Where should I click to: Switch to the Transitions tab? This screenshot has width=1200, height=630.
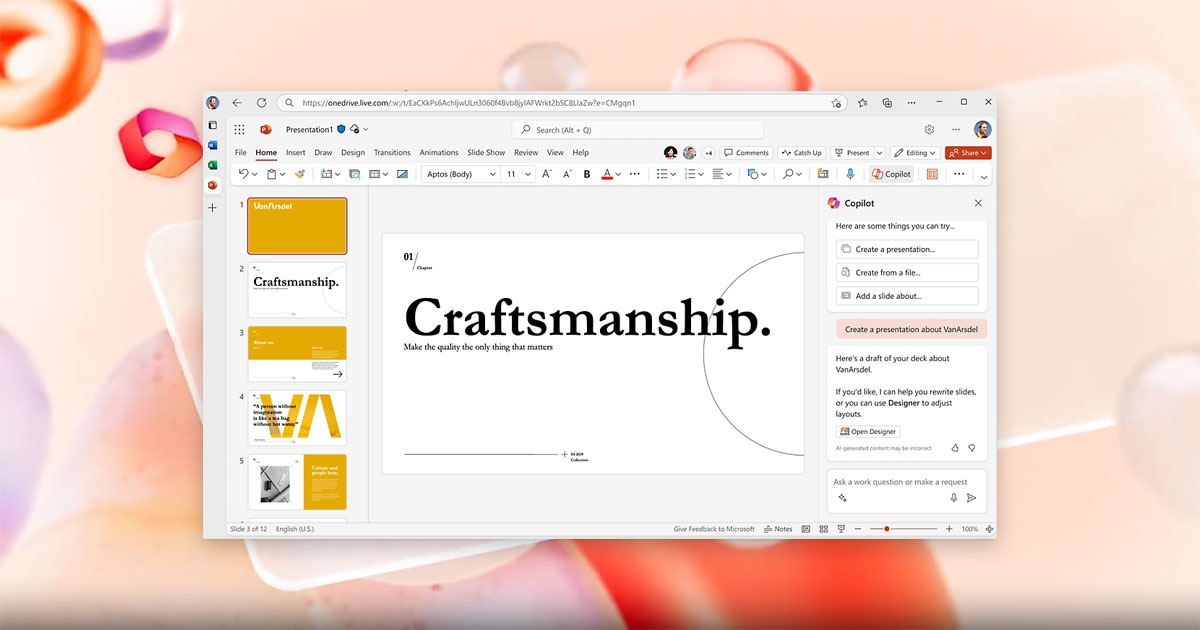point(392,153)
